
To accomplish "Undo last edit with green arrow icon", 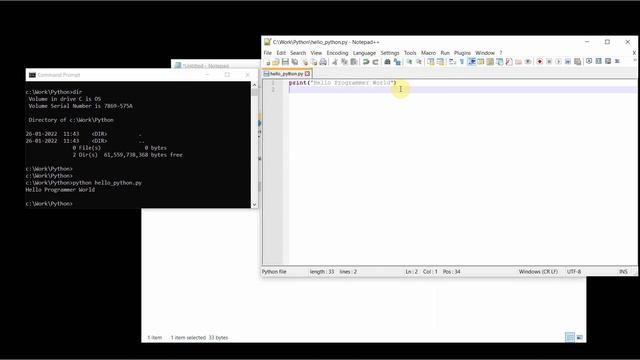I will coord(366,62).
